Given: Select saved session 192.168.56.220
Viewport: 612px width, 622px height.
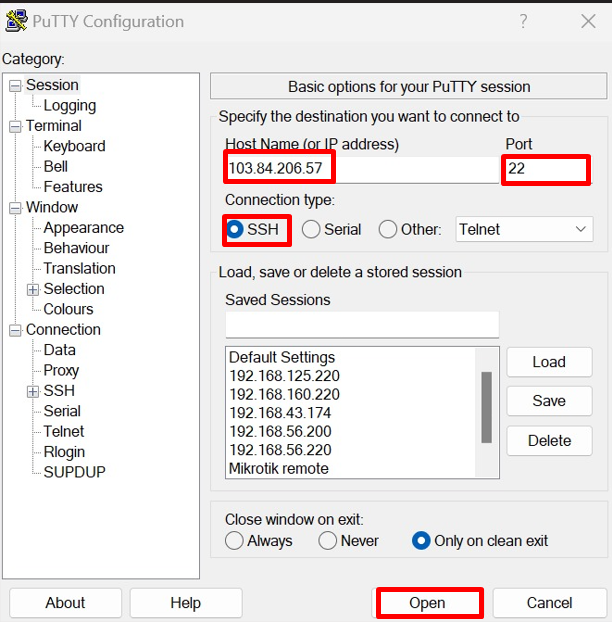Looking at the screenshot, I should pyautogui.click(x=280, y=450).
